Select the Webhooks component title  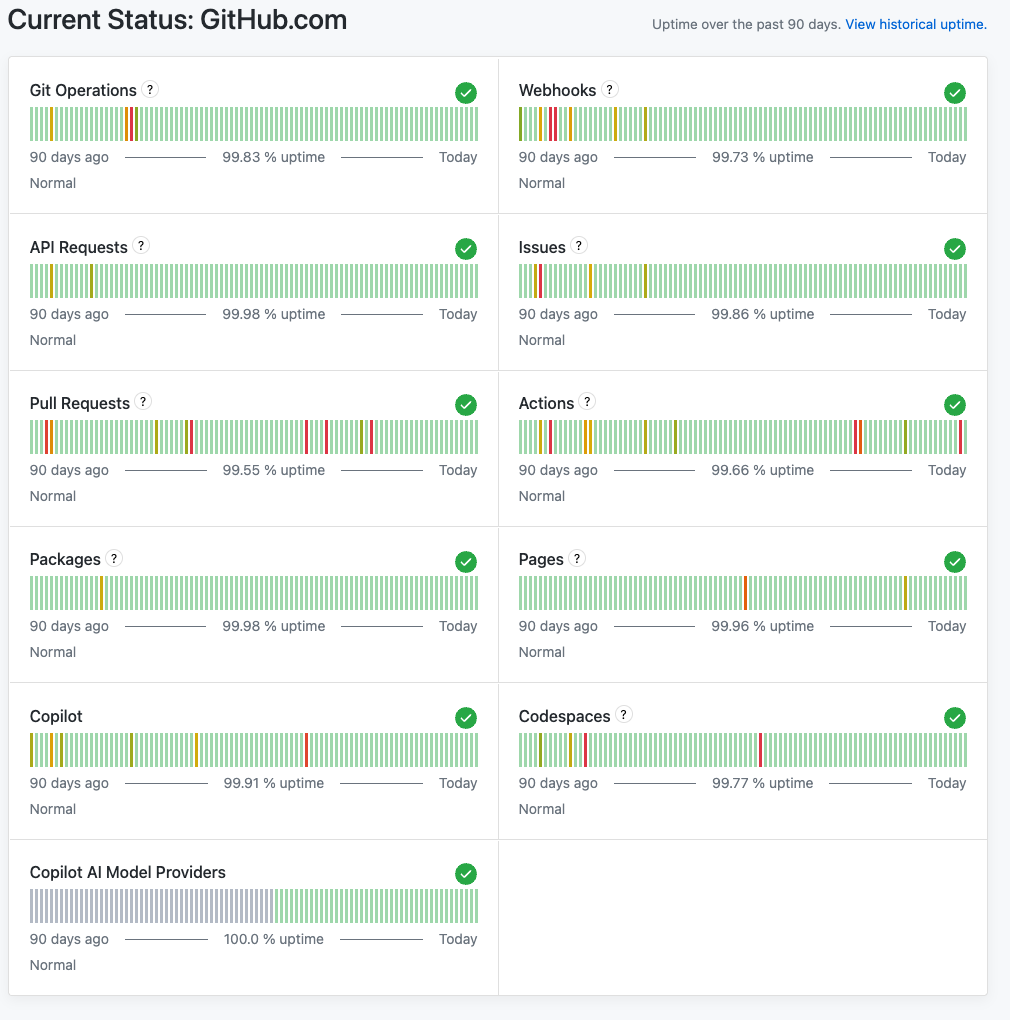tap(557, 90)
